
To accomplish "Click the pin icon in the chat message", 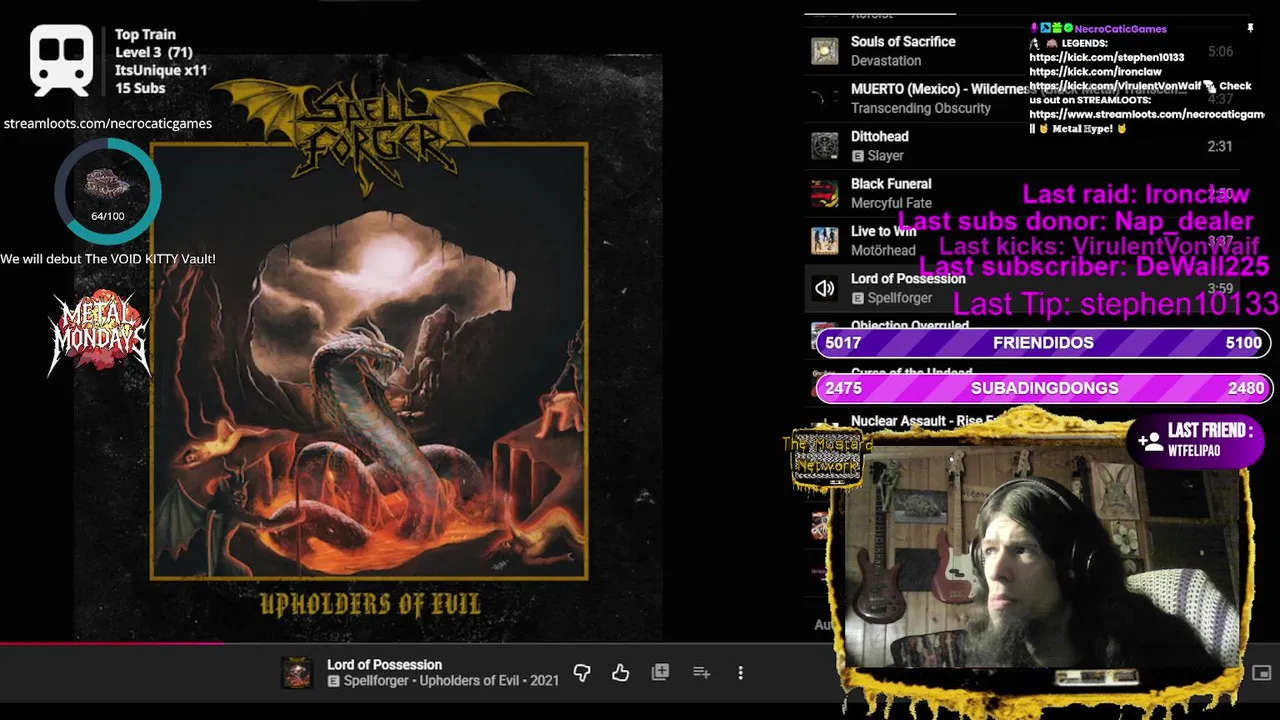I will [1250, 29].
